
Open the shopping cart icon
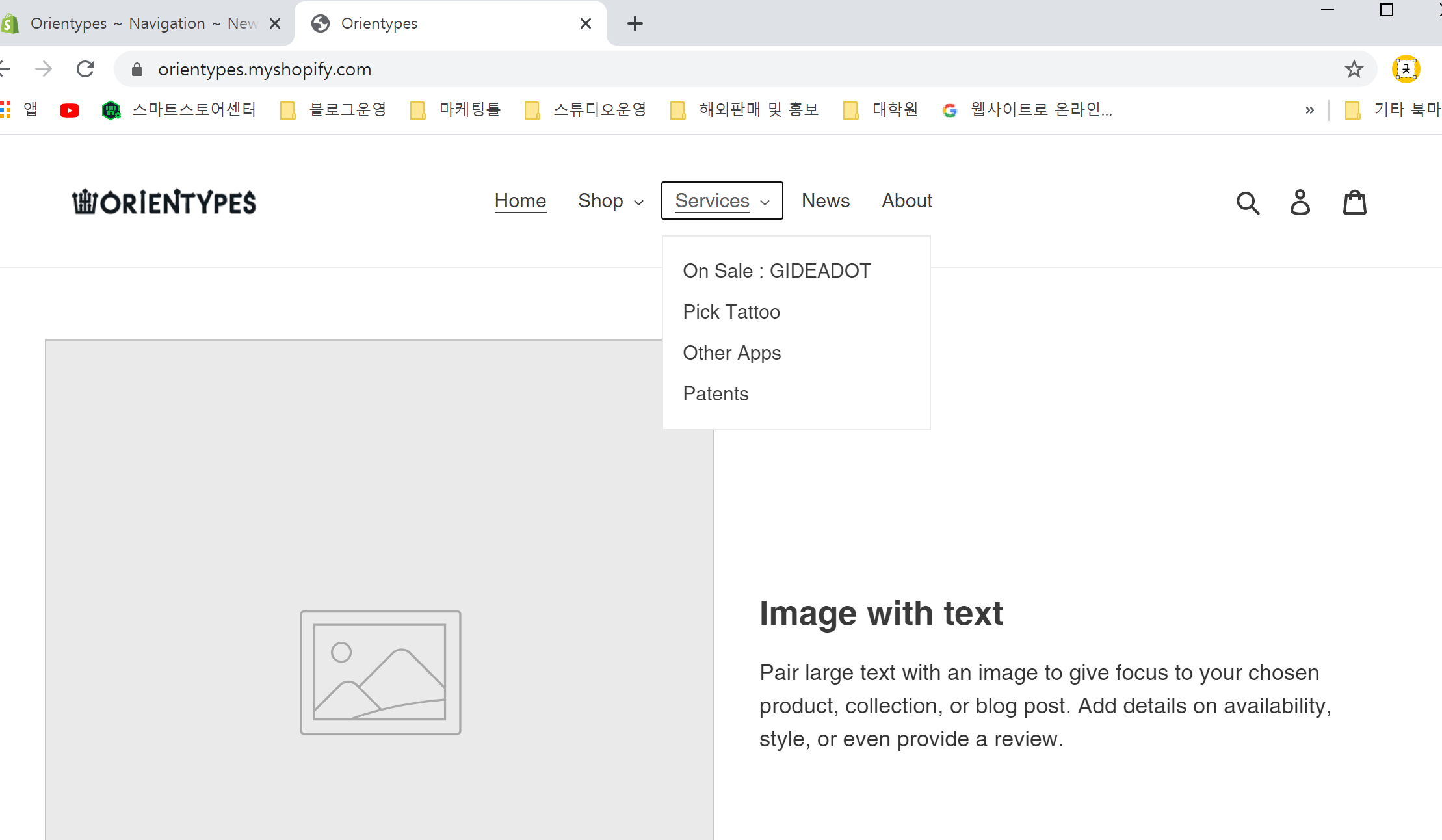[x=1355, y=202]
